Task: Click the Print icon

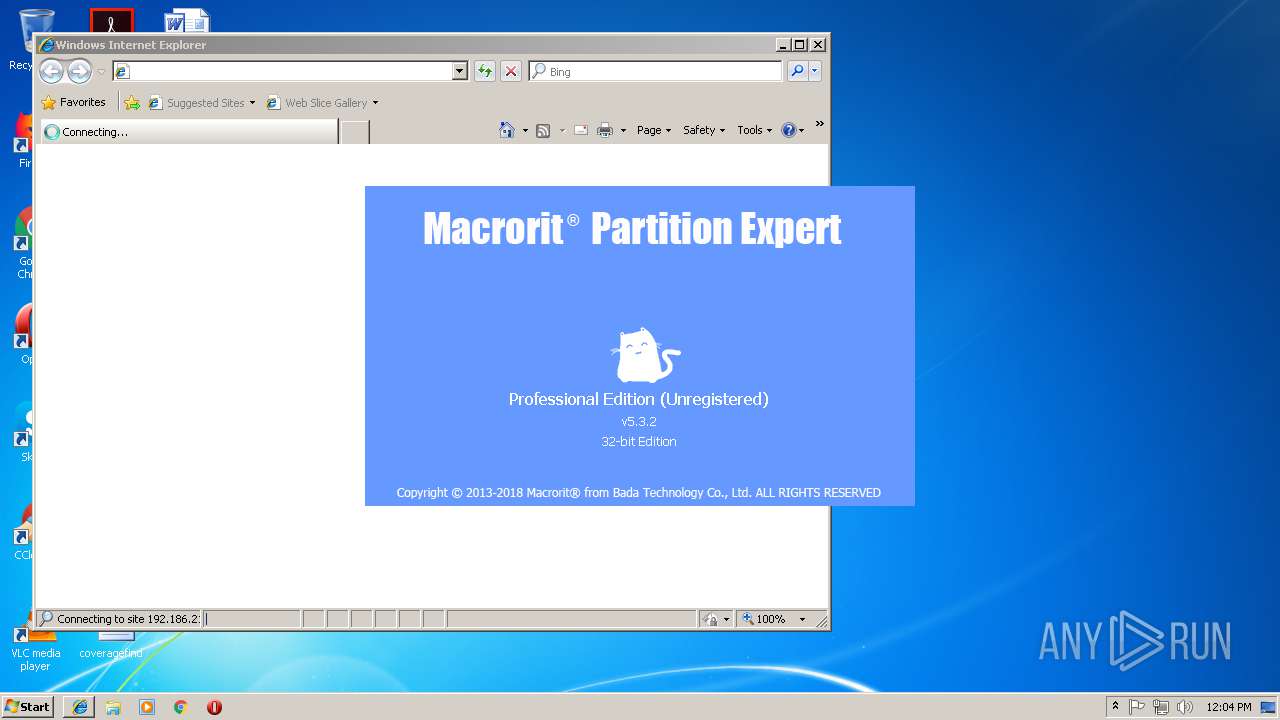Action: point(605,130)
